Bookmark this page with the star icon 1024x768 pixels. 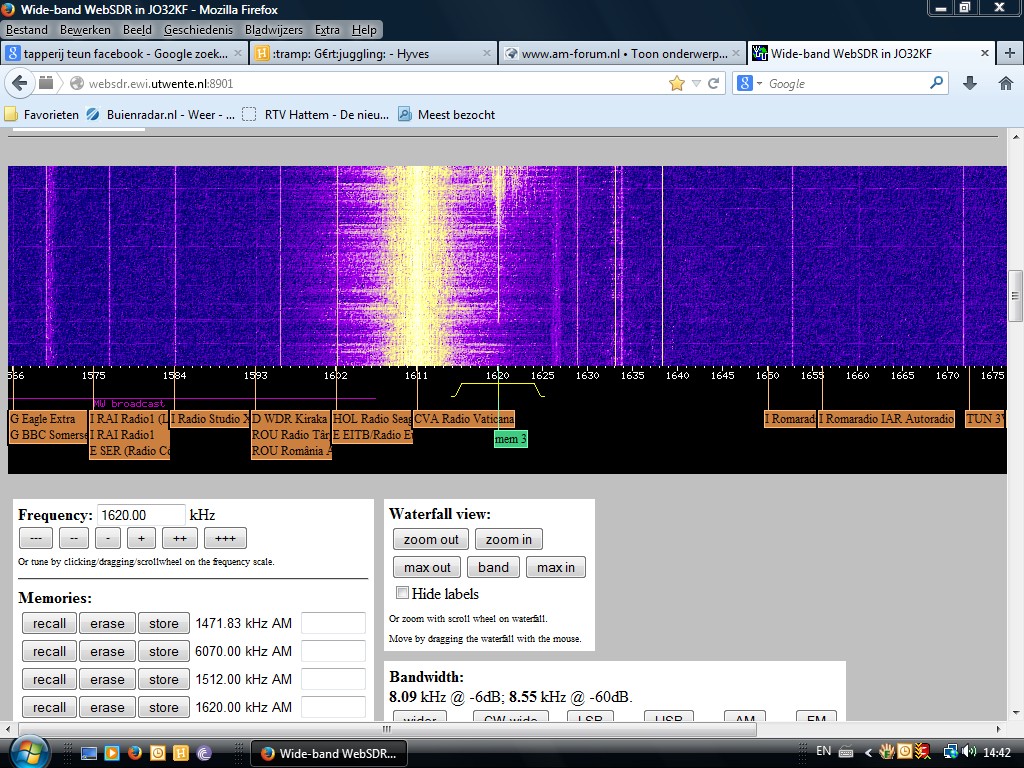click(x=677, y=84)
